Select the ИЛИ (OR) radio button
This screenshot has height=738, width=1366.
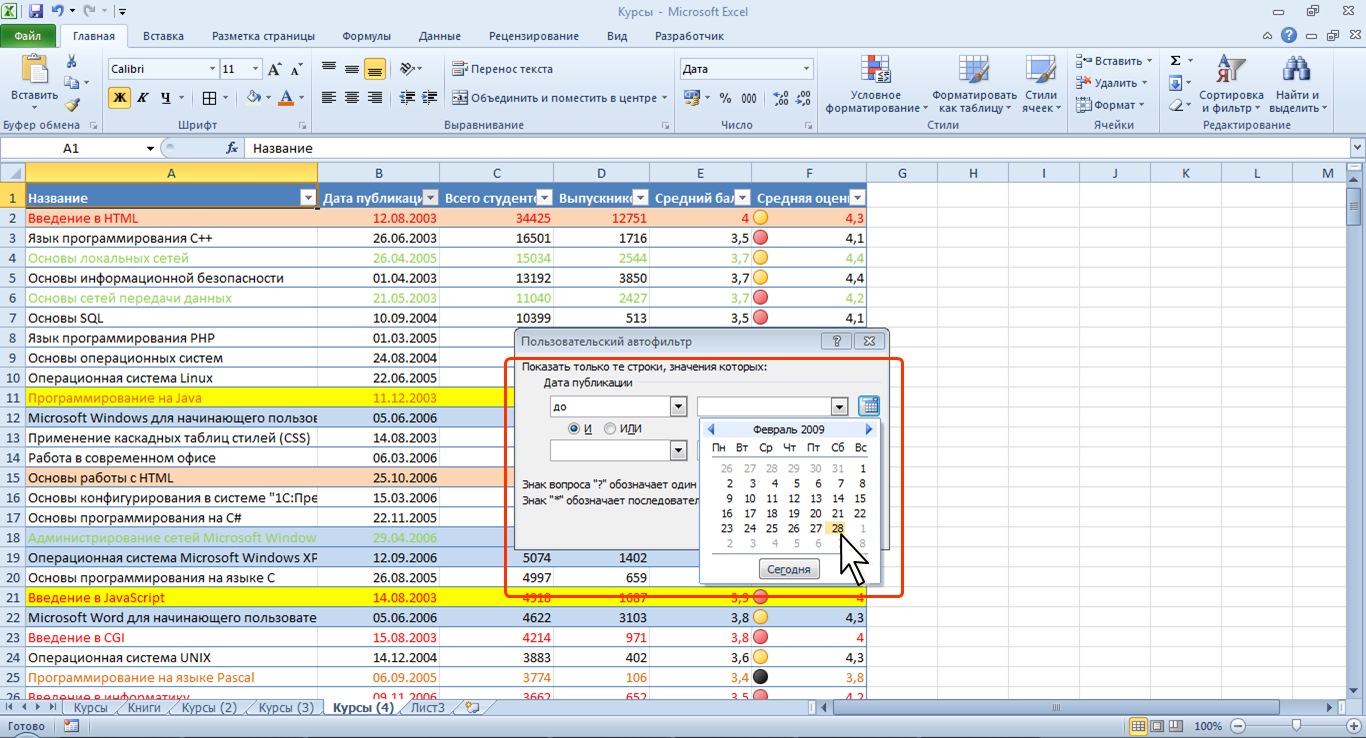610,429
